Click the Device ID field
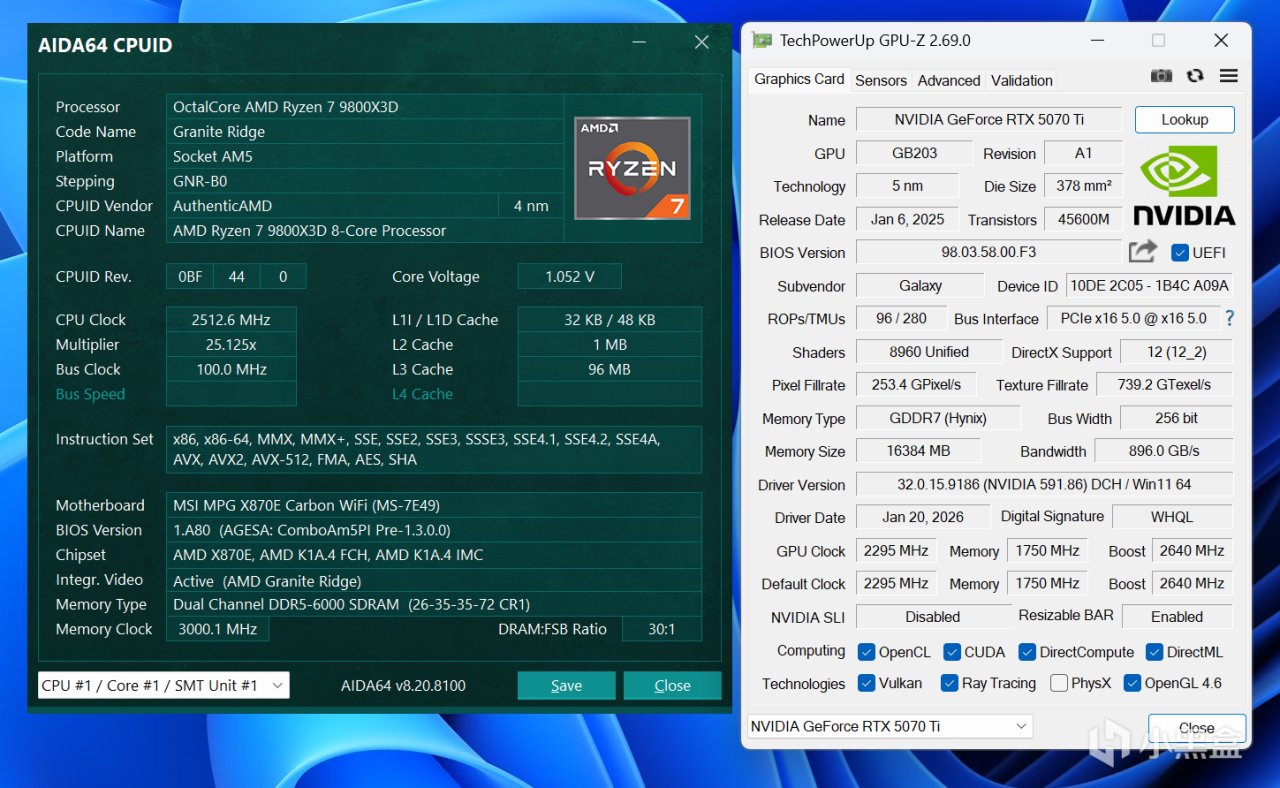The height and width of the screenshot is (788, 1280). pos(1150,285)
